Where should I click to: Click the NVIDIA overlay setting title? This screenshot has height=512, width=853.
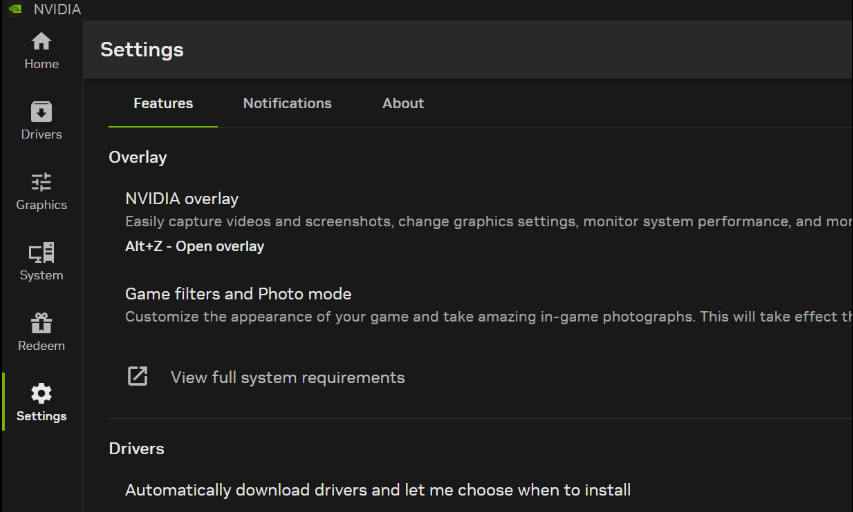[182, 198]
